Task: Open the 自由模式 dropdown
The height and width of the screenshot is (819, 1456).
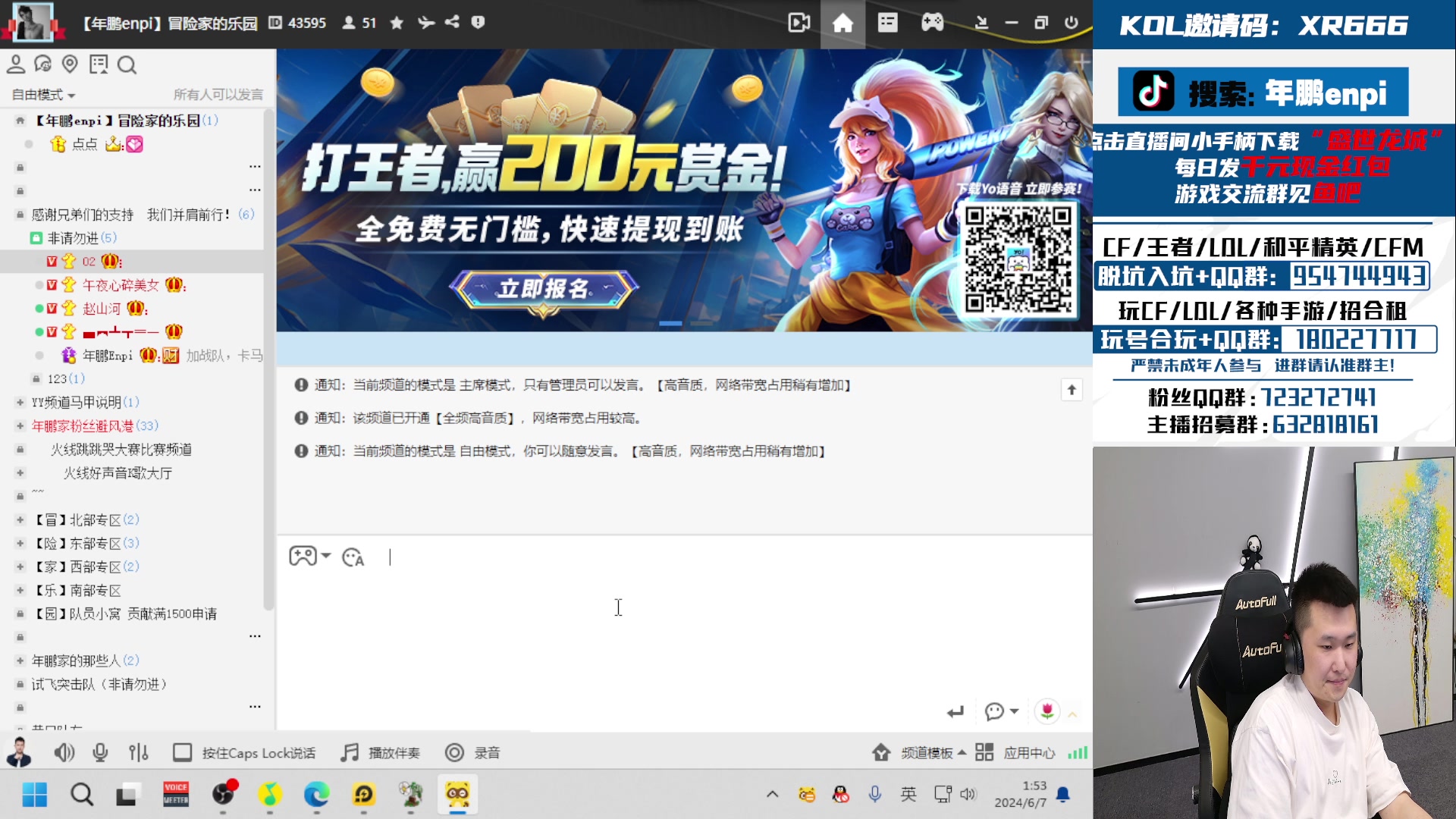Action: pos(43,95)
